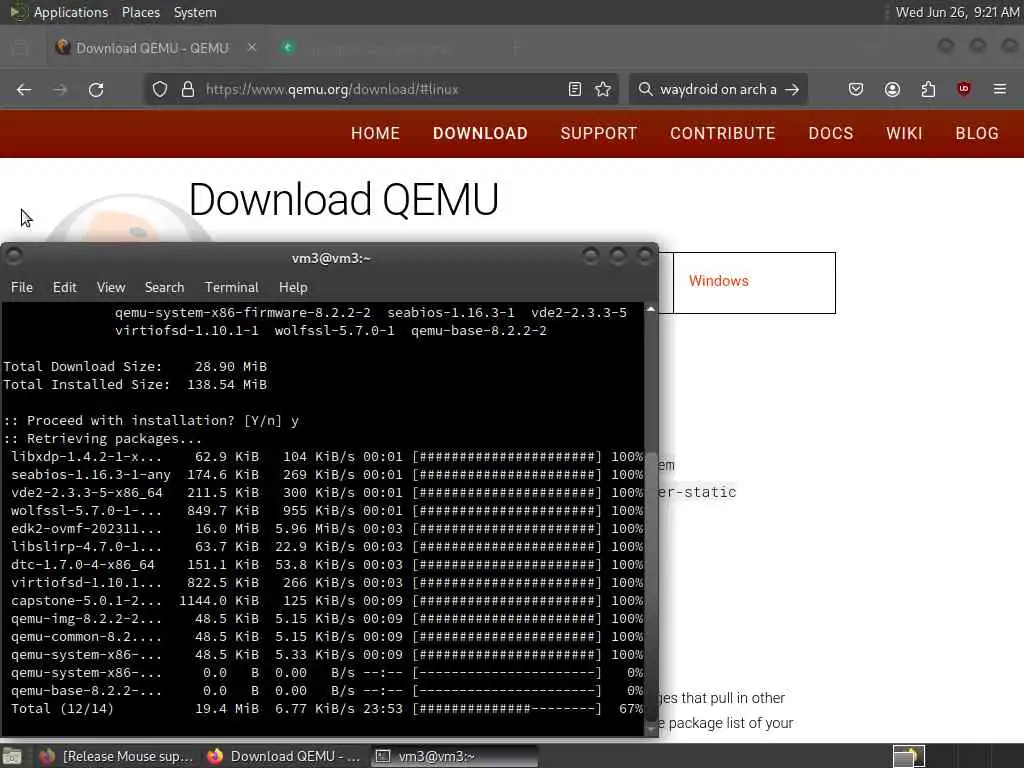Open the DOWNLOAD nav link
Viewport: 1024px width, 768px height.
point(480,133)
